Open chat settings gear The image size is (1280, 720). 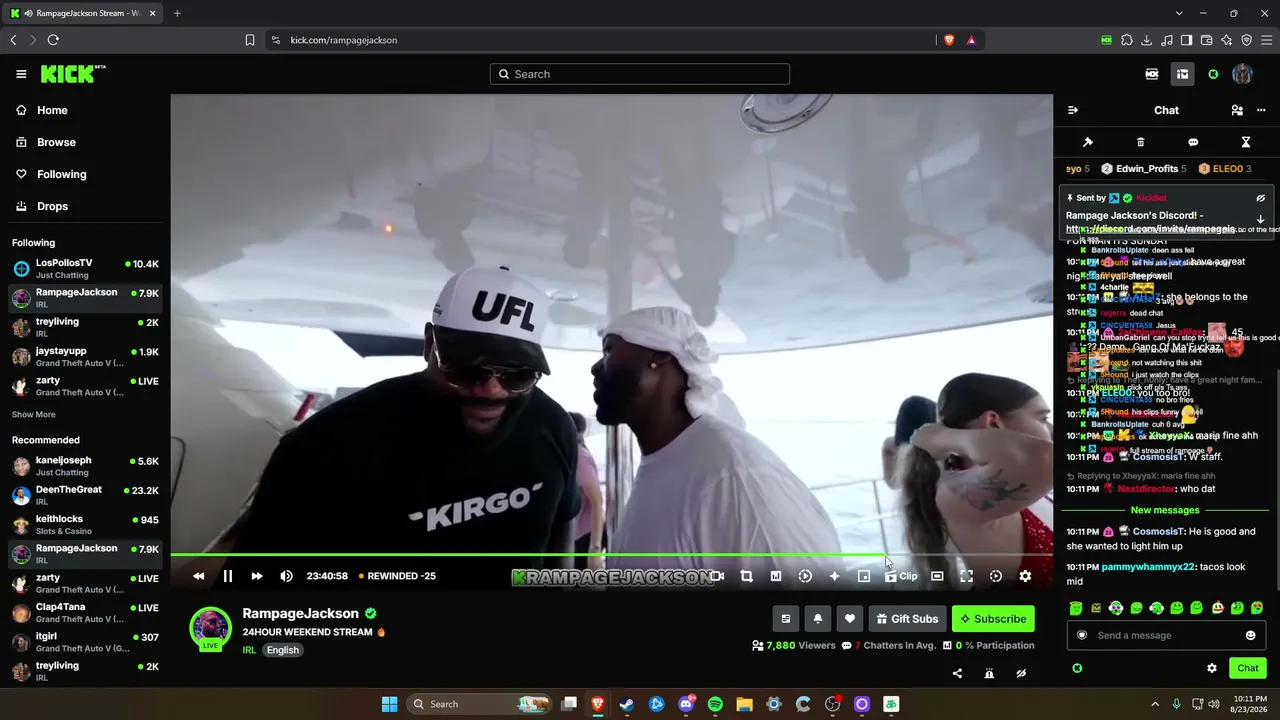pos(1212,668)
